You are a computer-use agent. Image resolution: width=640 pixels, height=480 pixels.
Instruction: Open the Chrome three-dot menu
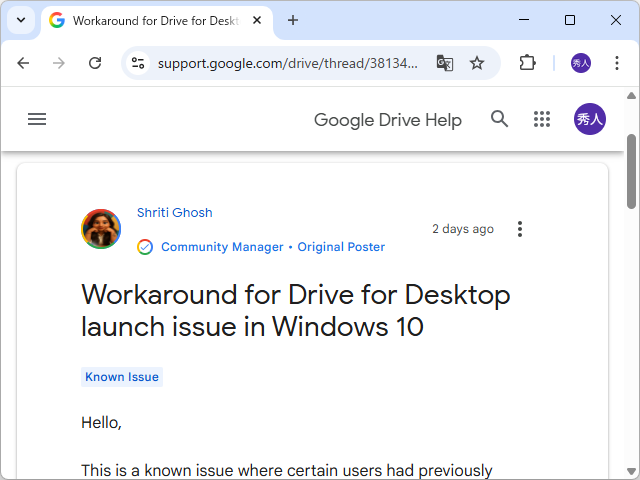(617, 63)
